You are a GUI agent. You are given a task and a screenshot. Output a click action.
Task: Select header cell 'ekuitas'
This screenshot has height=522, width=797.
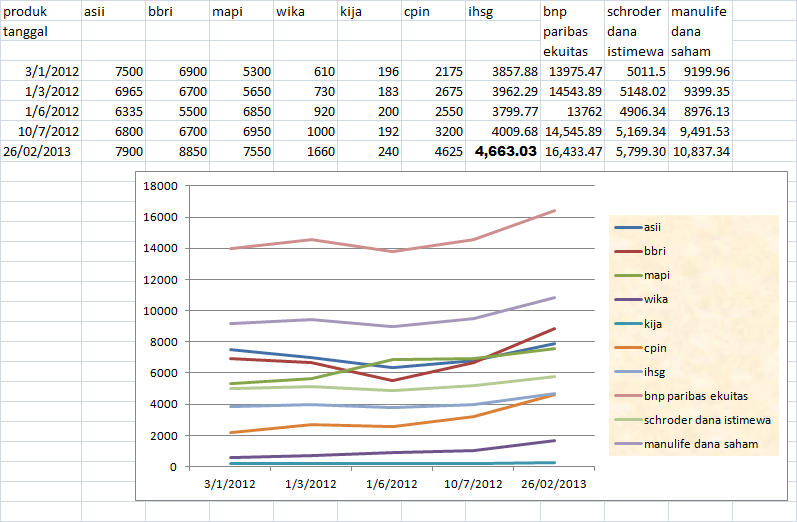click(572, 51)
